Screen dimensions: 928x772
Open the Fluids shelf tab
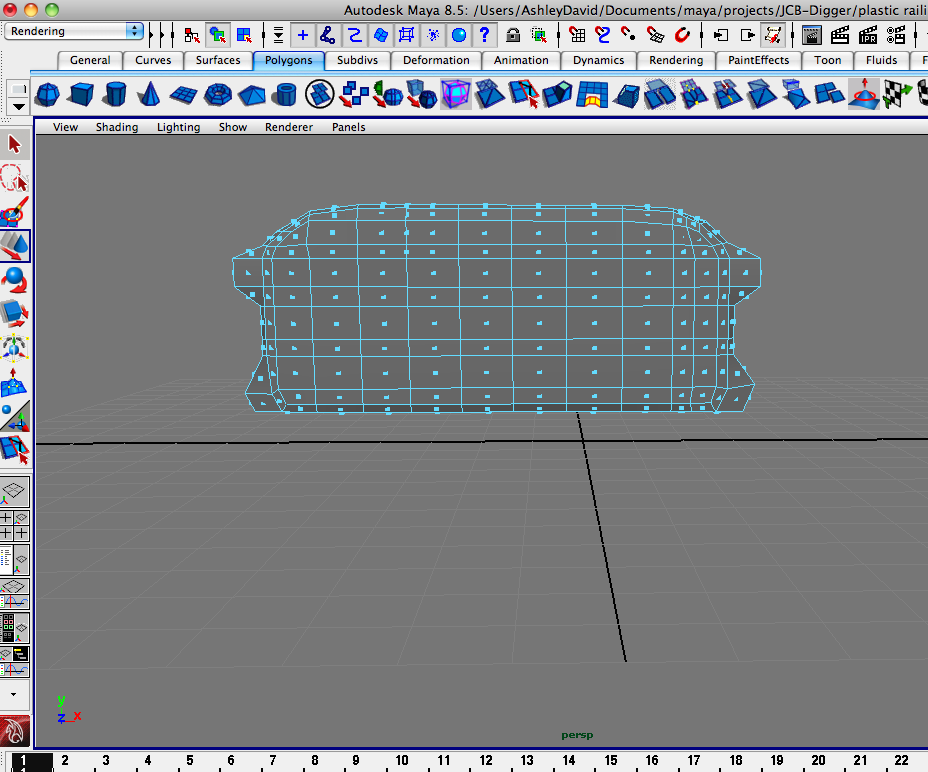point(881,60)
